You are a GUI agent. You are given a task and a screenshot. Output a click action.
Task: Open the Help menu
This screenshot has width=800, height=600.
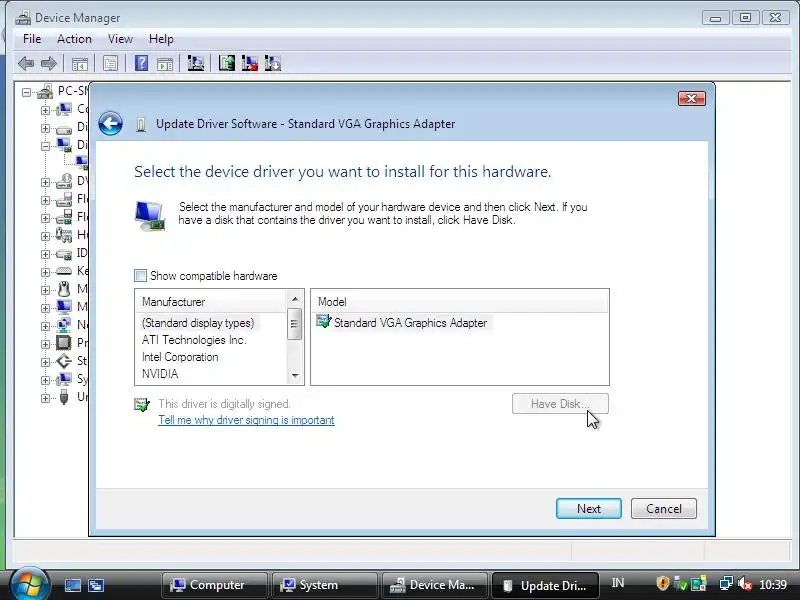(161, 39)
